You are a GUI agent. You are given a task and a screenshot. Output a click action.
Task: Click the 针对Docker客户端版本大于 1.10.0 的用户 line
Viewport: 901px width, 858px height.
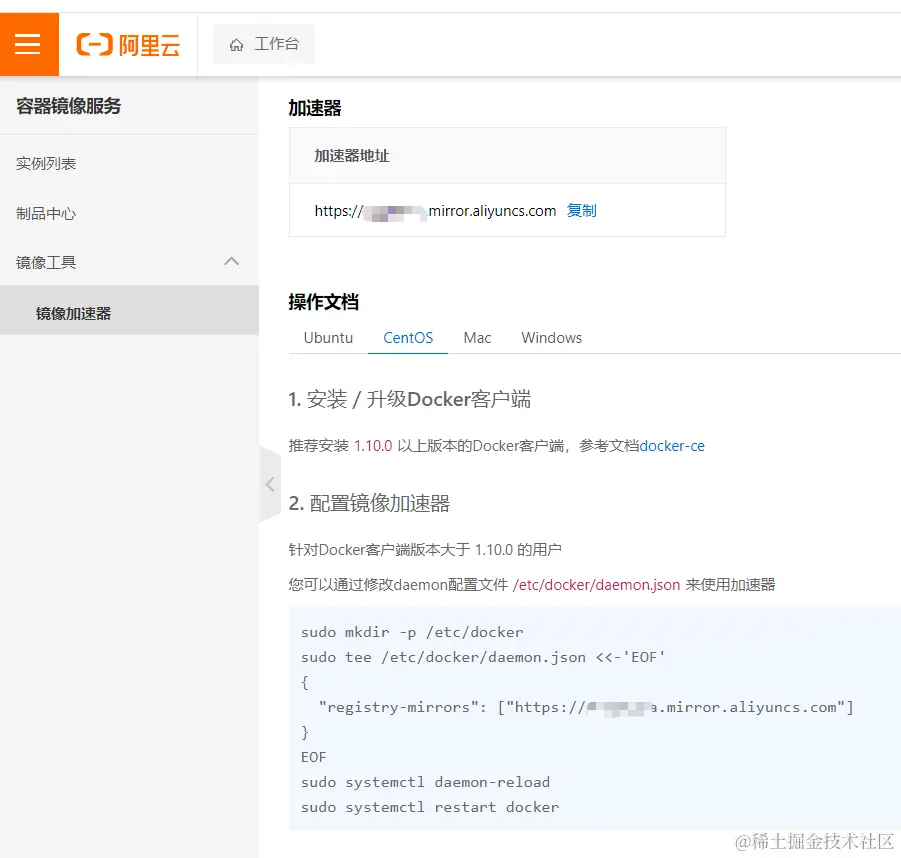pos(425,550)
